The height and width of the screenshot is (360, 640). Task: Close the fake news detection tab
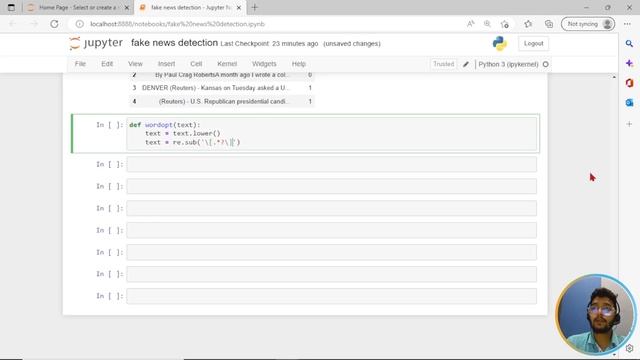tap(239, 7)
